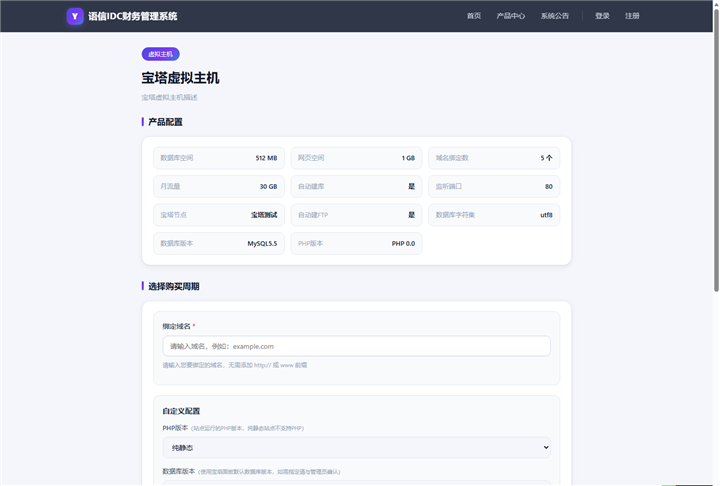
Task: Select the 宝塔测试 node value
Action: (x=264, y=215)
